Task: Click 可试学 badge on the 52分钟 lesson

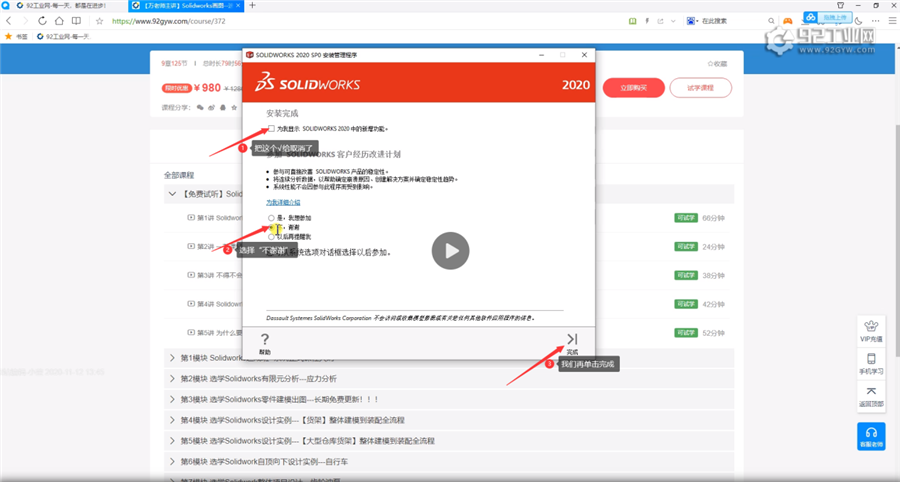Action: point(685,333)
